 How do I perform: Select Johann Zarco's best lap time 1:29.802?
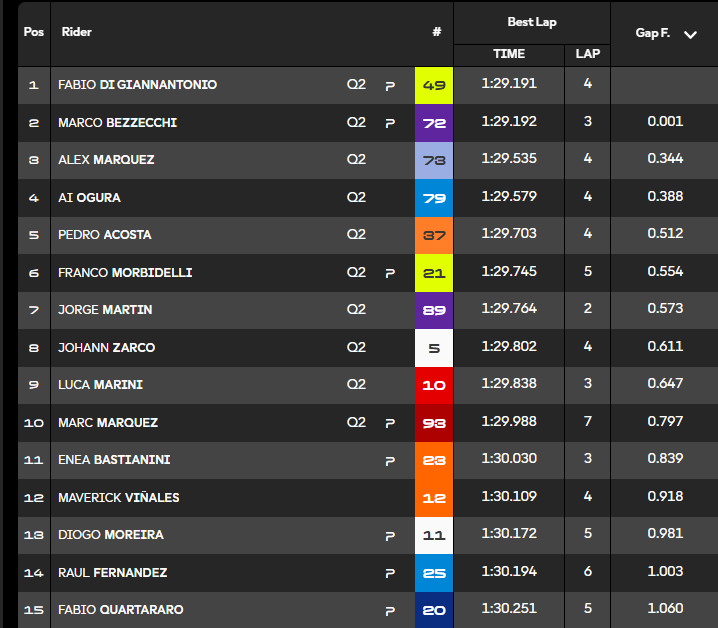pos(509,347)
